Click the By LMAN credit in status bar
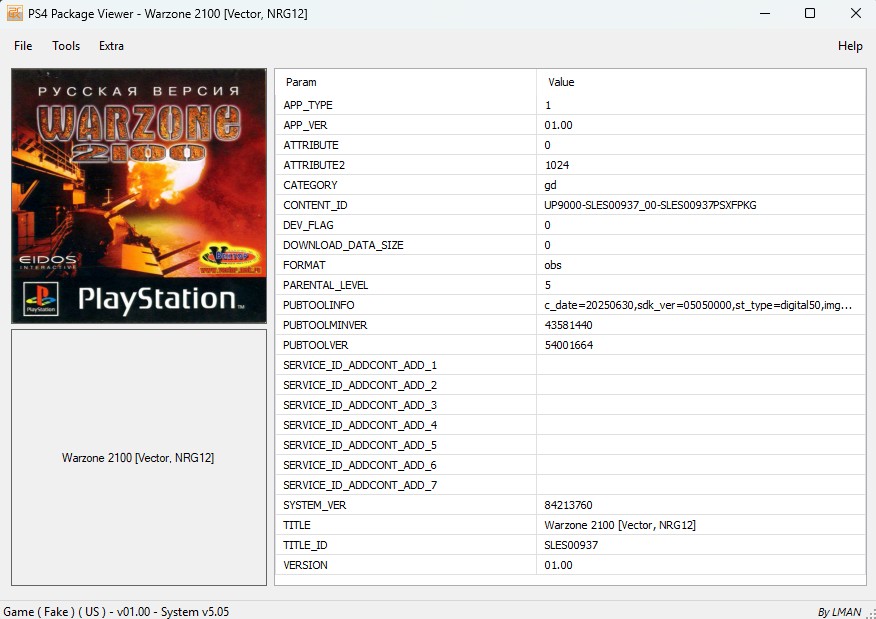876x619 pixels. point(839,612)
